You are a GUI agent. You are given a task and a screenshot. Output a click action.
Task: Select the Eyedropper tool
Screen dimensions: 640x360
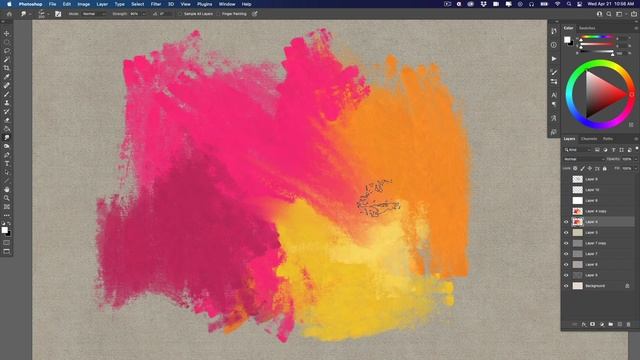[7, 77]
